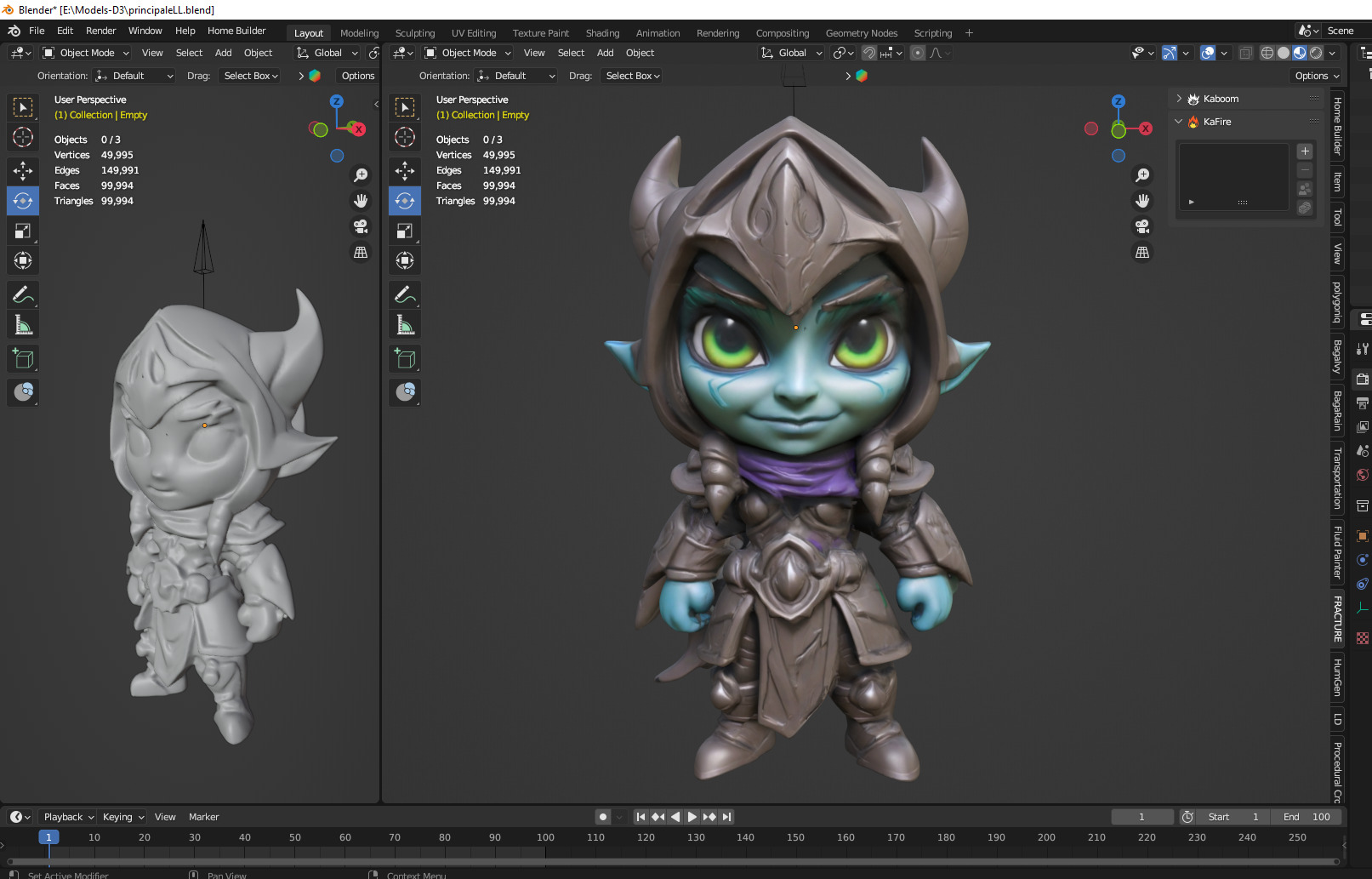Open the Keying dropdown in timeline

click(x=122, y=817)
